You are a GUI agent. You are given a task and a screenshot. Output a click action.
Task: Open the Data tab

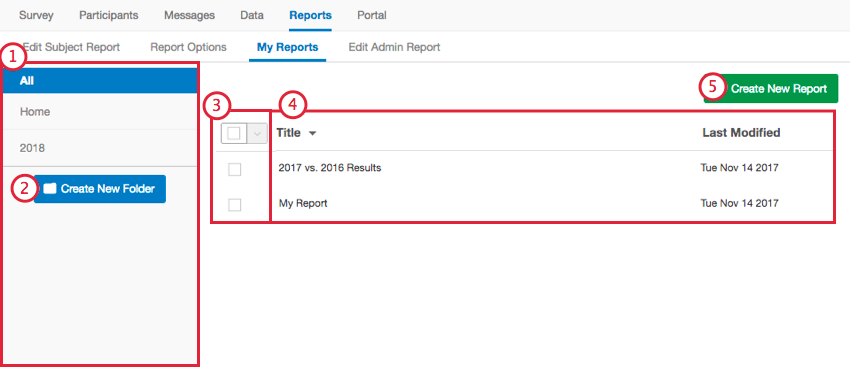tap(252, 15)
